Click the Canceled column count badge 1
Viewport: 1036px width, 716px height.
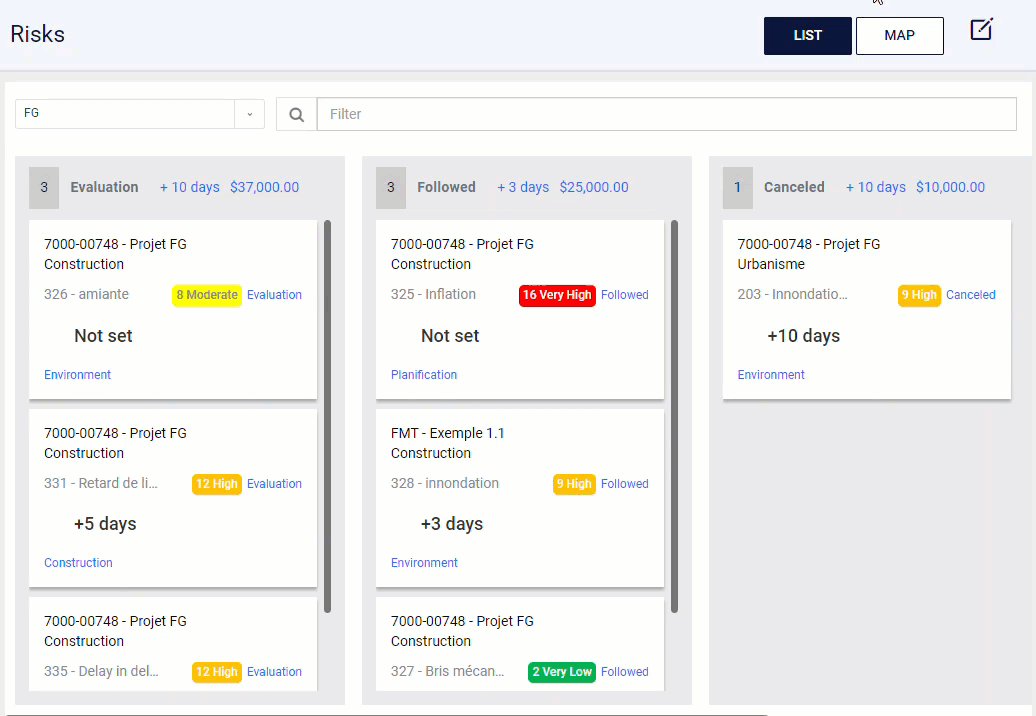click(738, 188)
